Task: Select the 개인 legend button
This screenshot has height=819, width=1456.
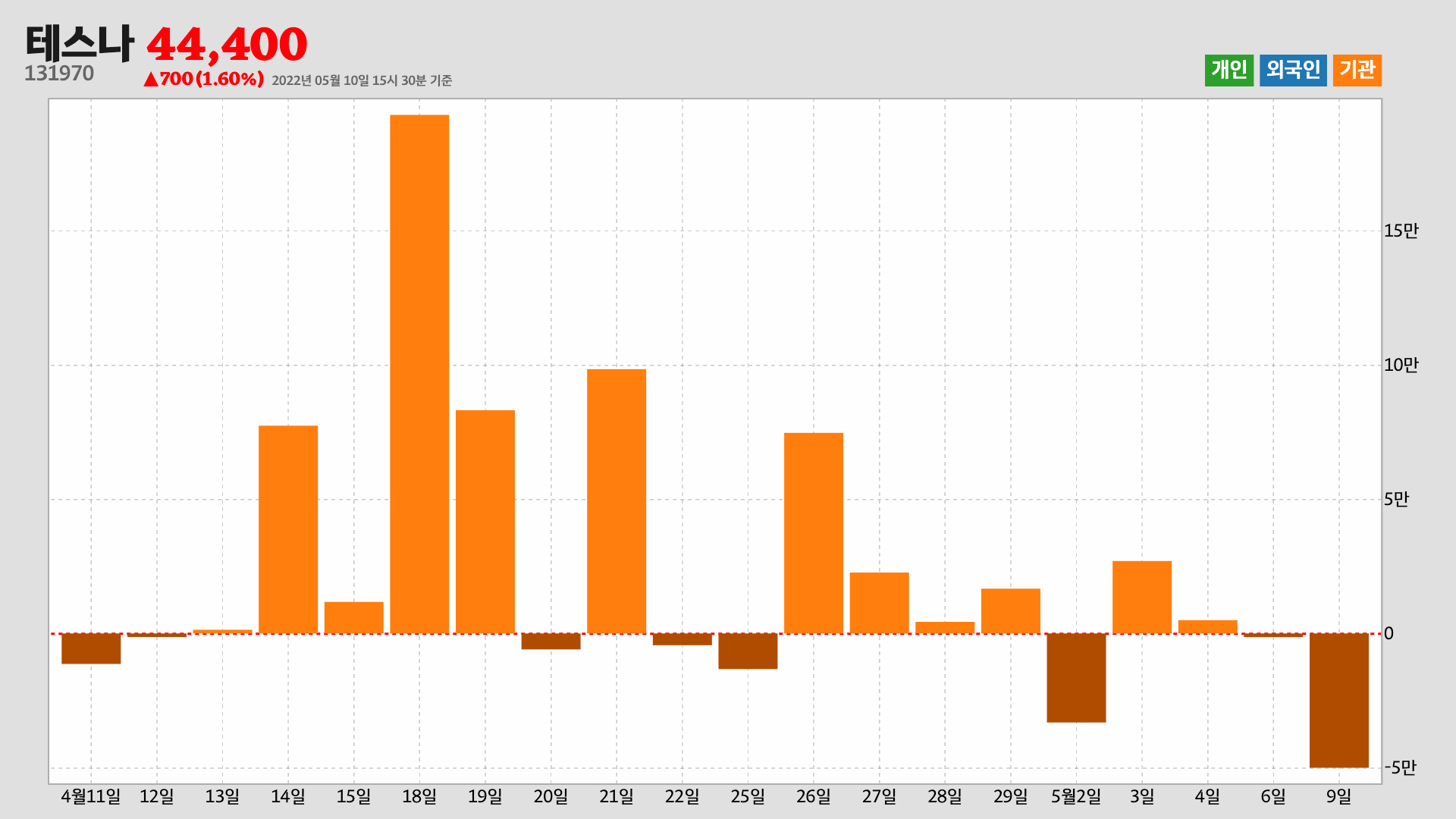Action: (1229, 71)
